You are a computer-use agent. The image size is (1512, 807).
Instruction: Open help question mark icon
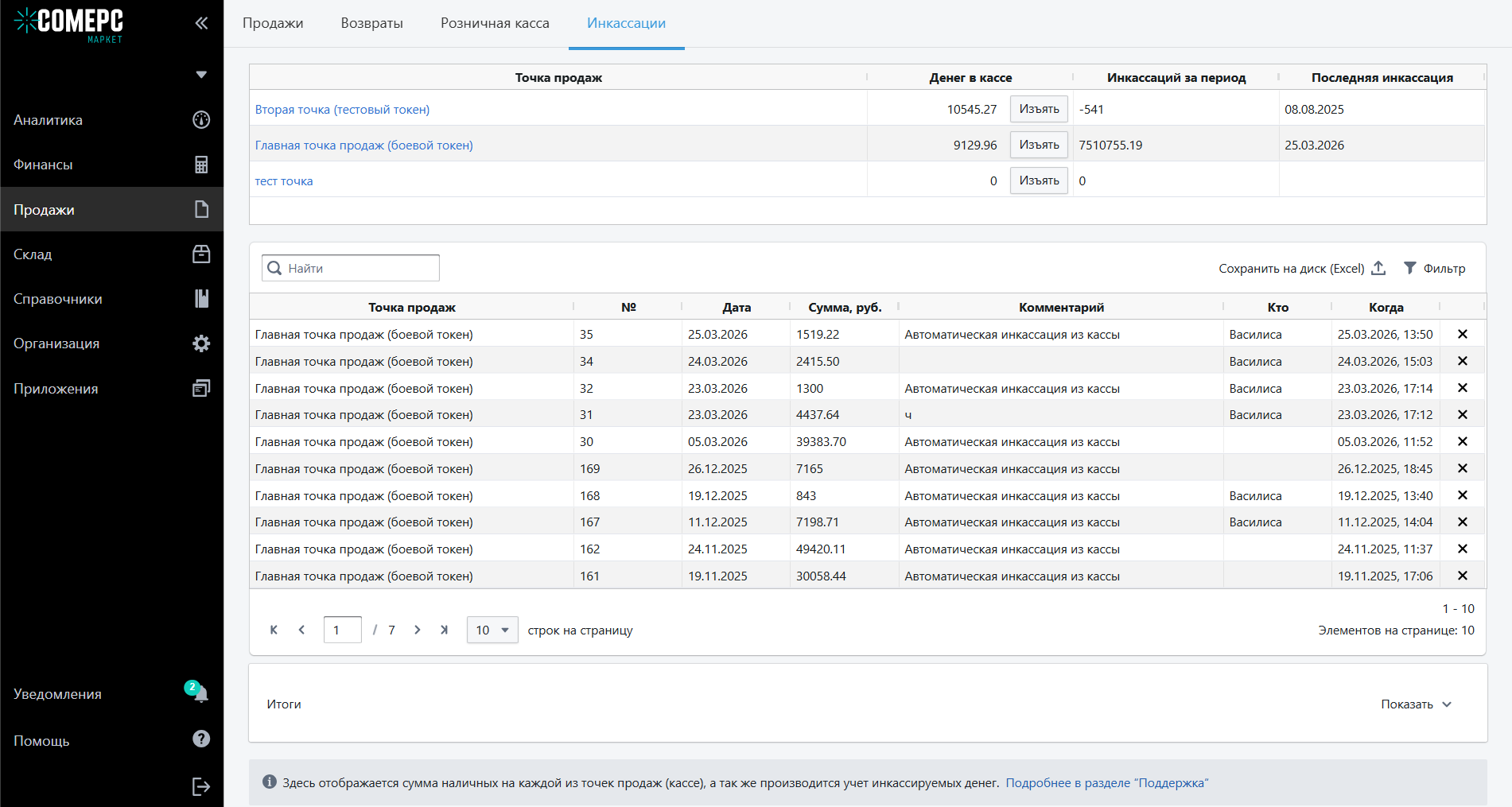pyautogui.click(x=201, y=739)
